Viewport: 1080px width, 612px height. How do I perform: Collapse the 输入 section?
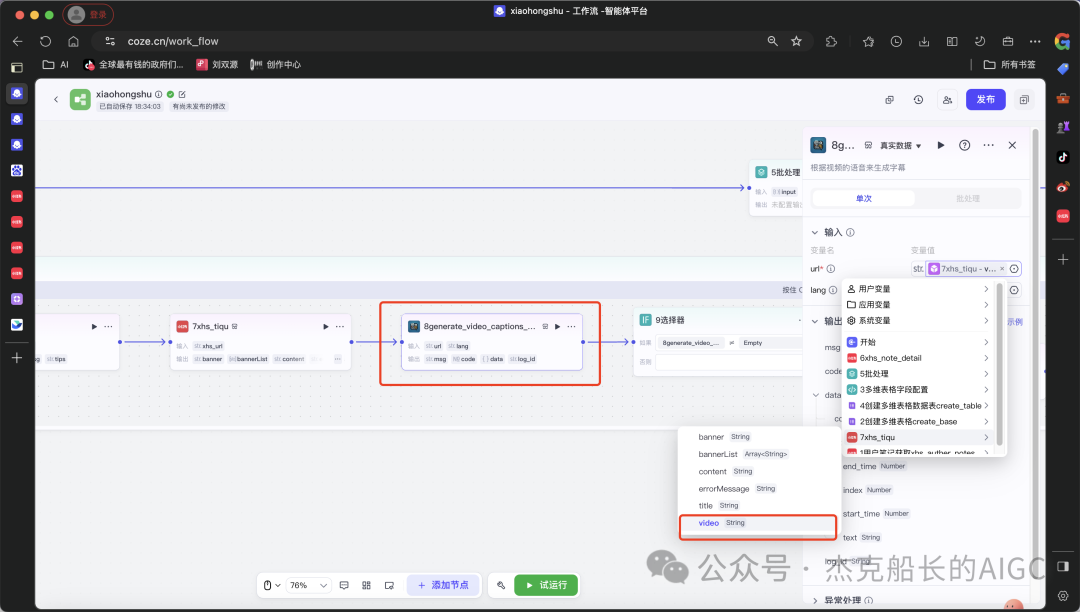tap(815, 233)
